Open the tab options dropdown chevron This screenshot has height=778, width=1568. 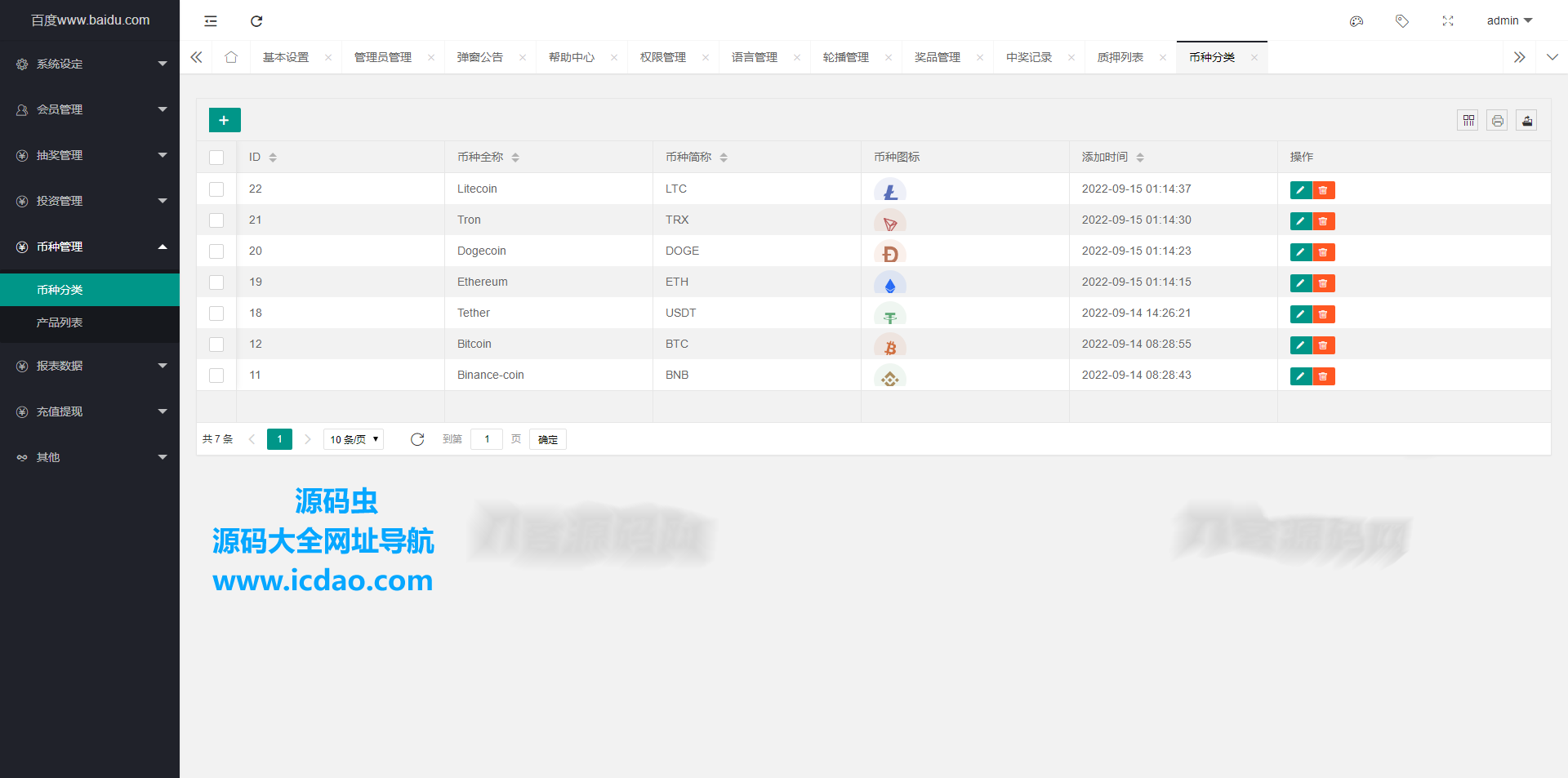tap(1552, 57)
